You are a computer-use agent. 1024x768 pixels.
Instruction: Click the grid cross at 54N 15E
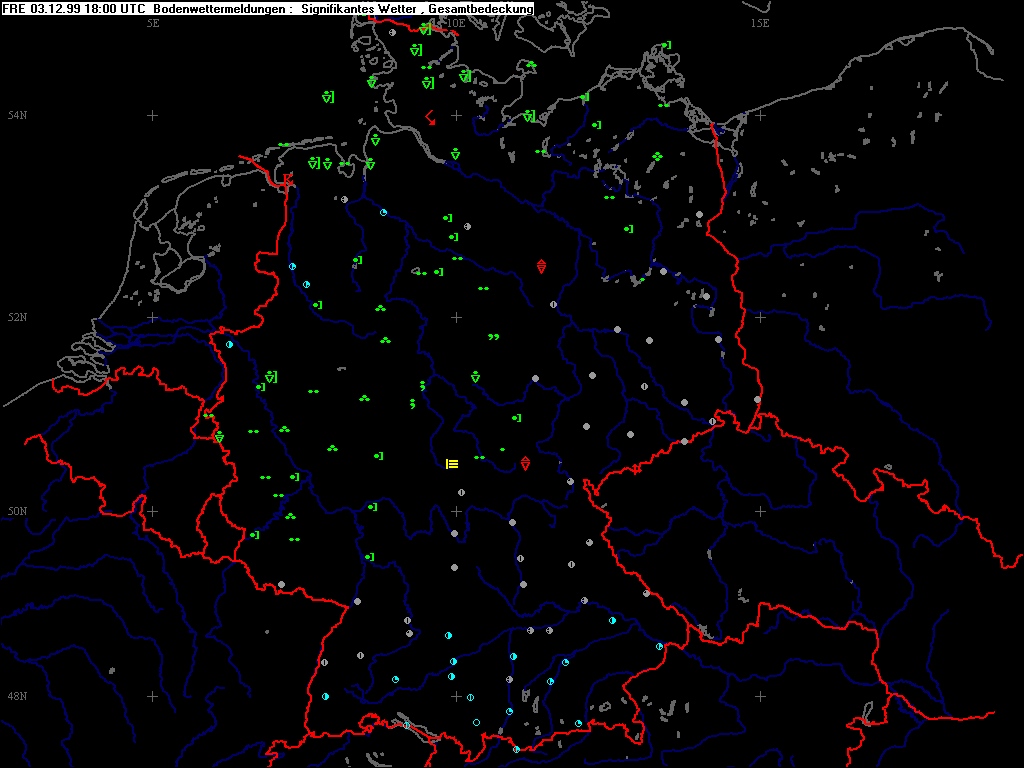pos(760,115)
